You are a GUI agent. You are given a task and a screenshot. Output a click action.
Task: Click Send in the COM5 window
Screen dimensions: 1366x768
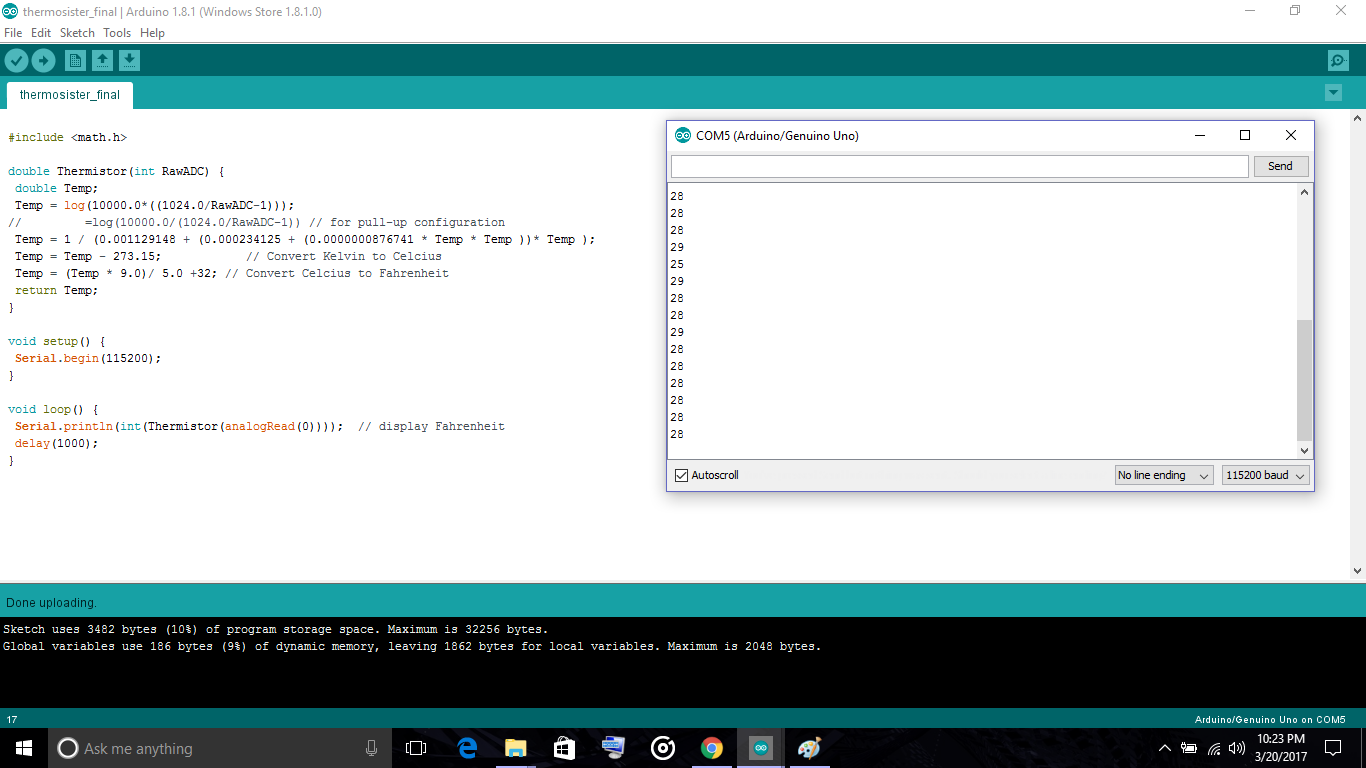tap(1280, 166)
